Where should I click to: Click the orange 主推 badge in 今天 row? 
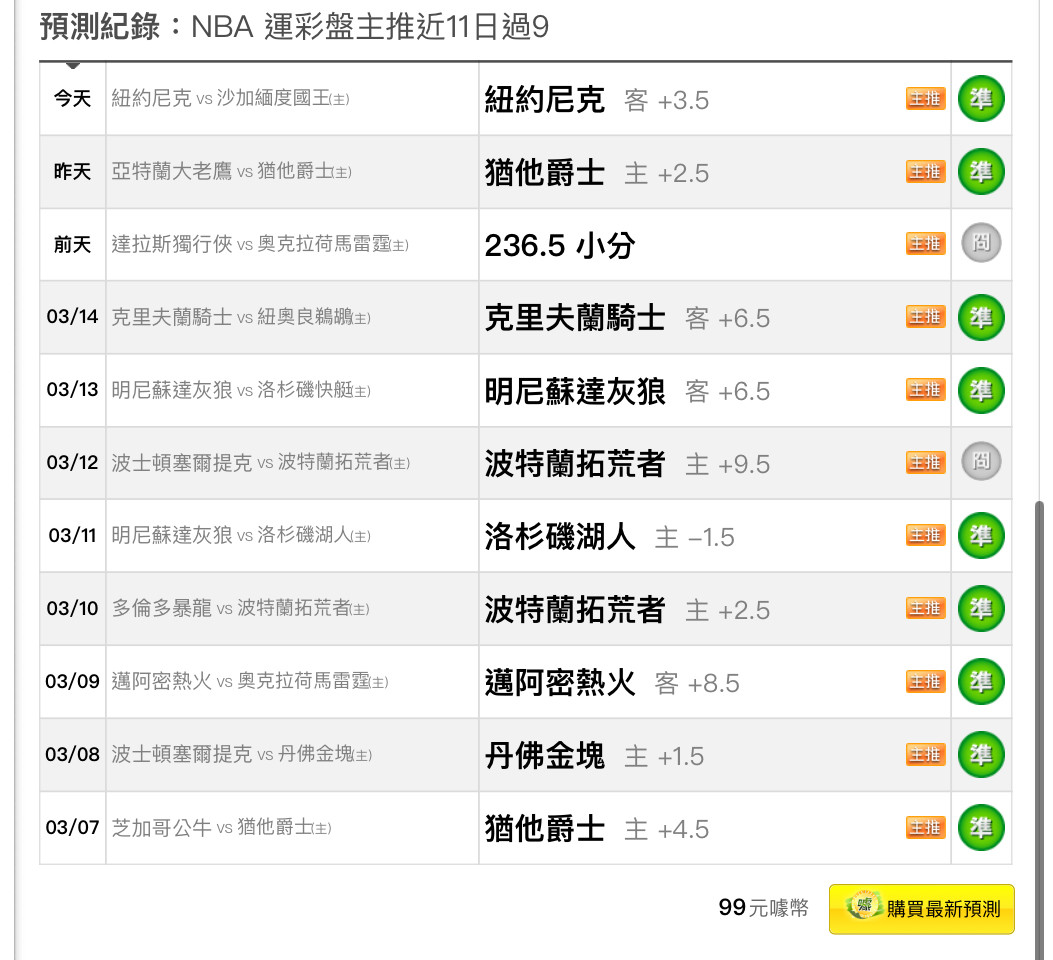point(925,99)
